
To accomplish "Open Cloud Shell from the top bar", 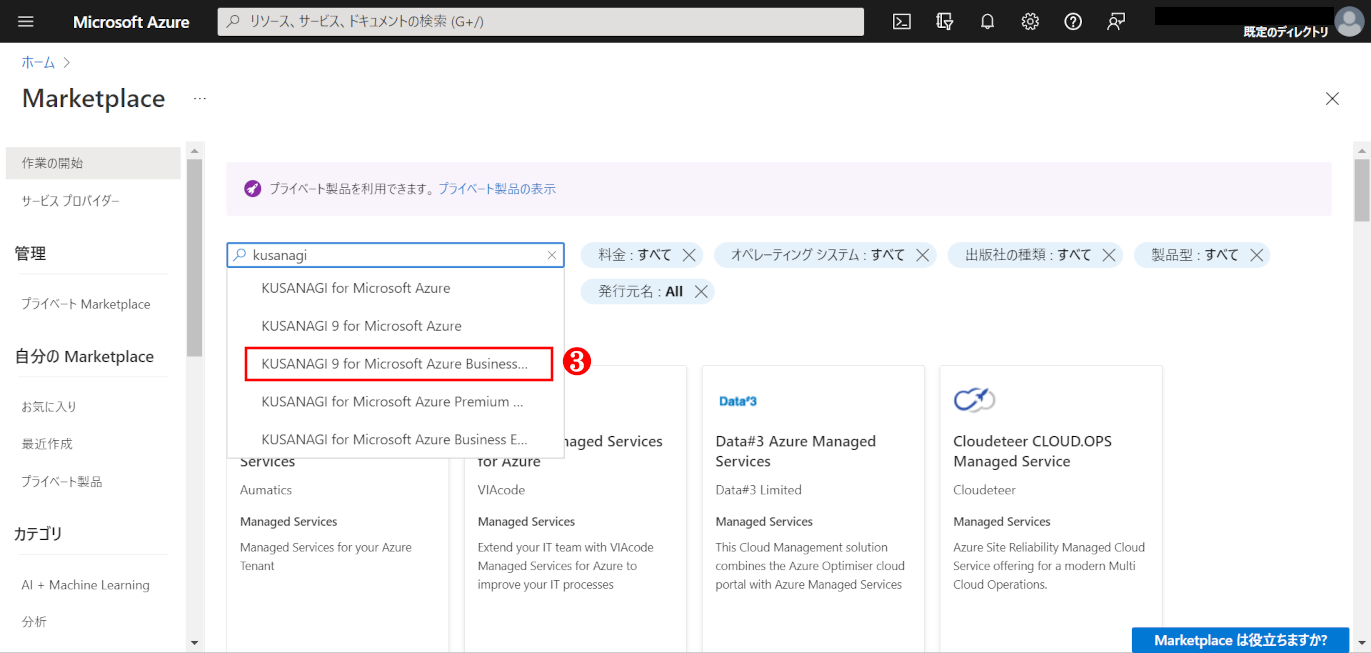I will coord(902,21).
